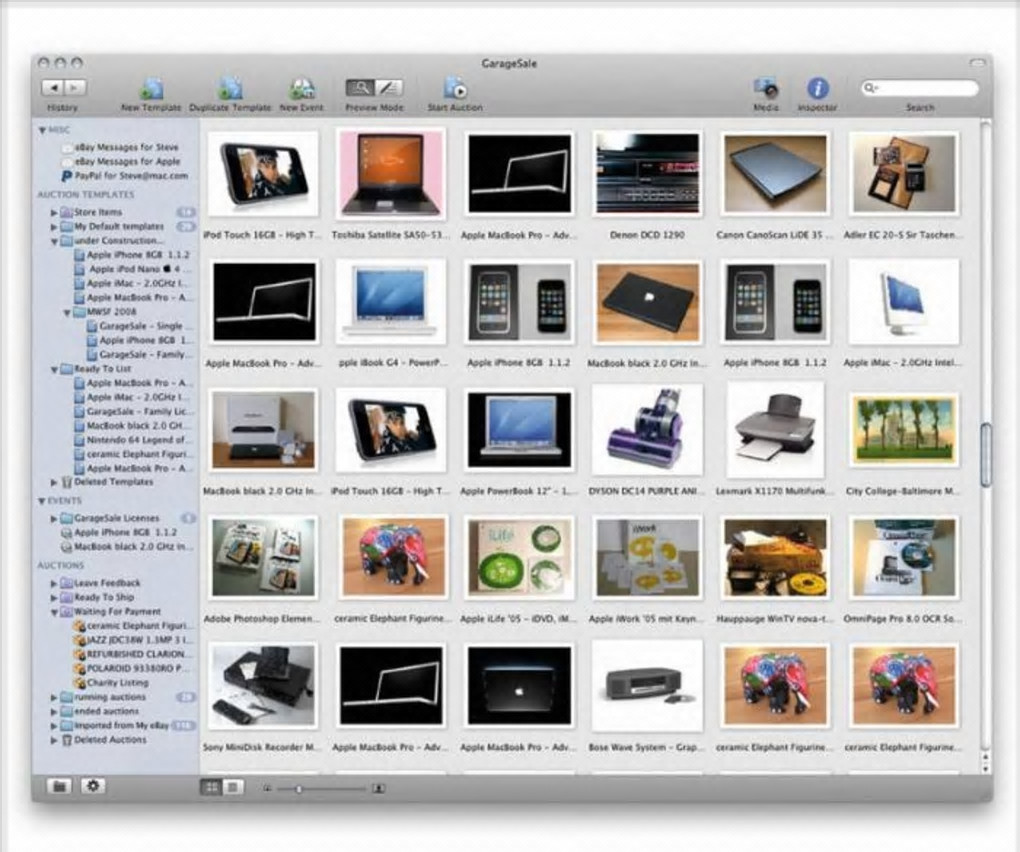Screen dimensions: 1020x852
Task: Collapse the Ready To List folder
Action: pos(54,369)
